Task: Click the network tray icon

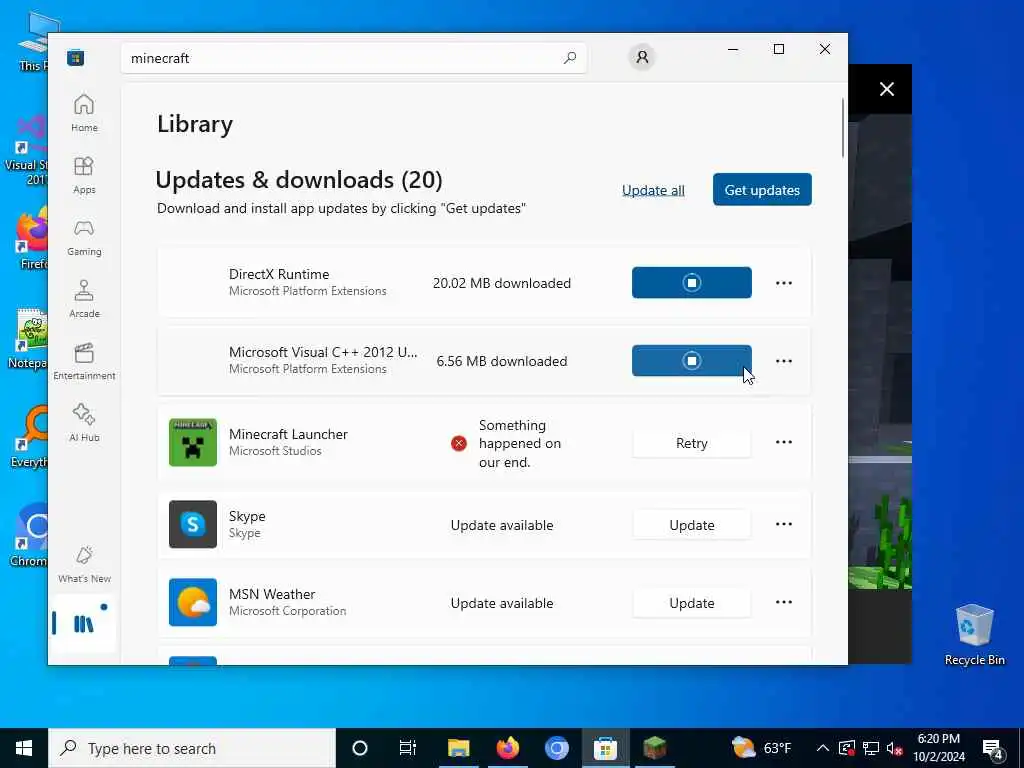Action: coord(871,748)
